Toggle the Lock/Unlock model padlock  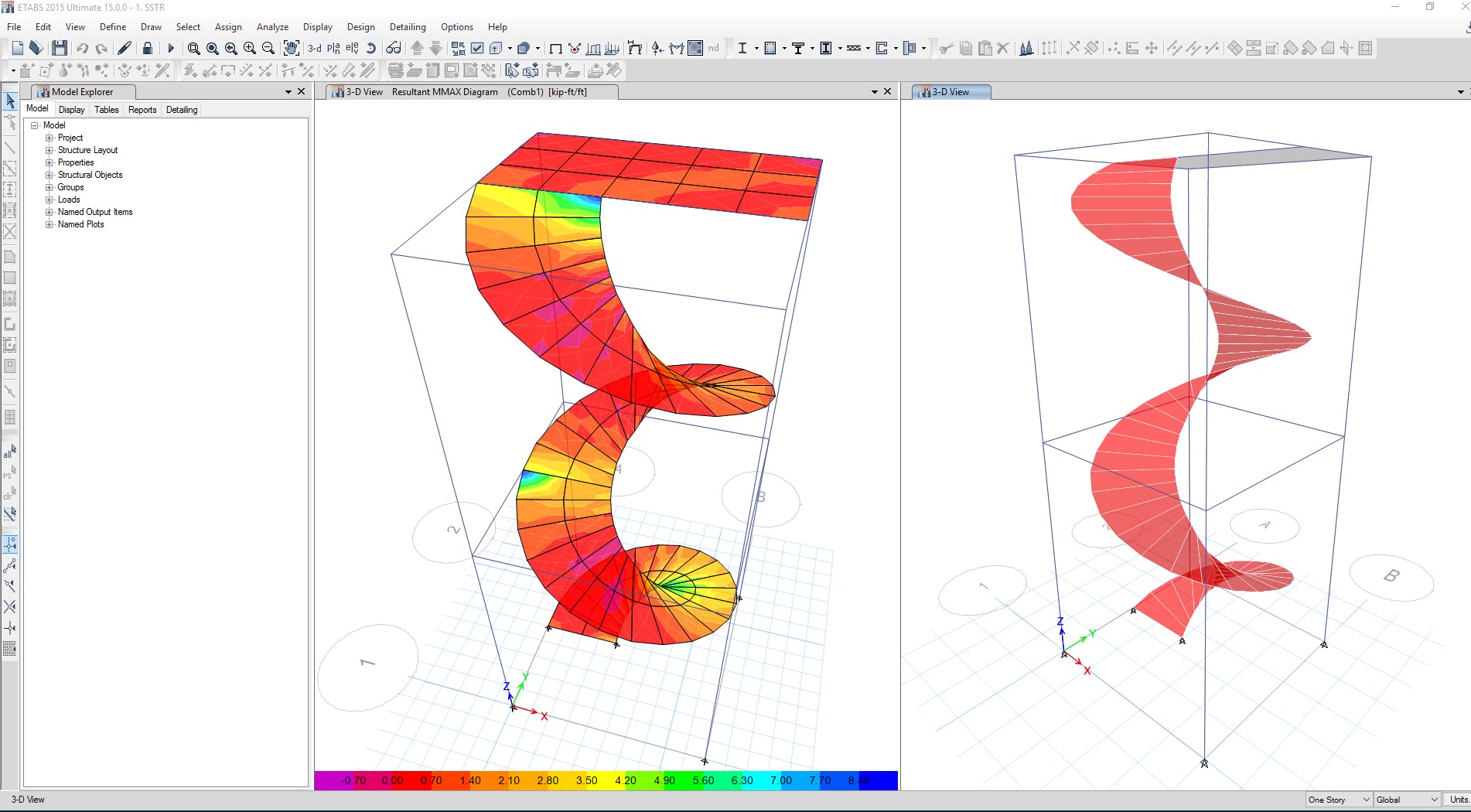[148, 48]
